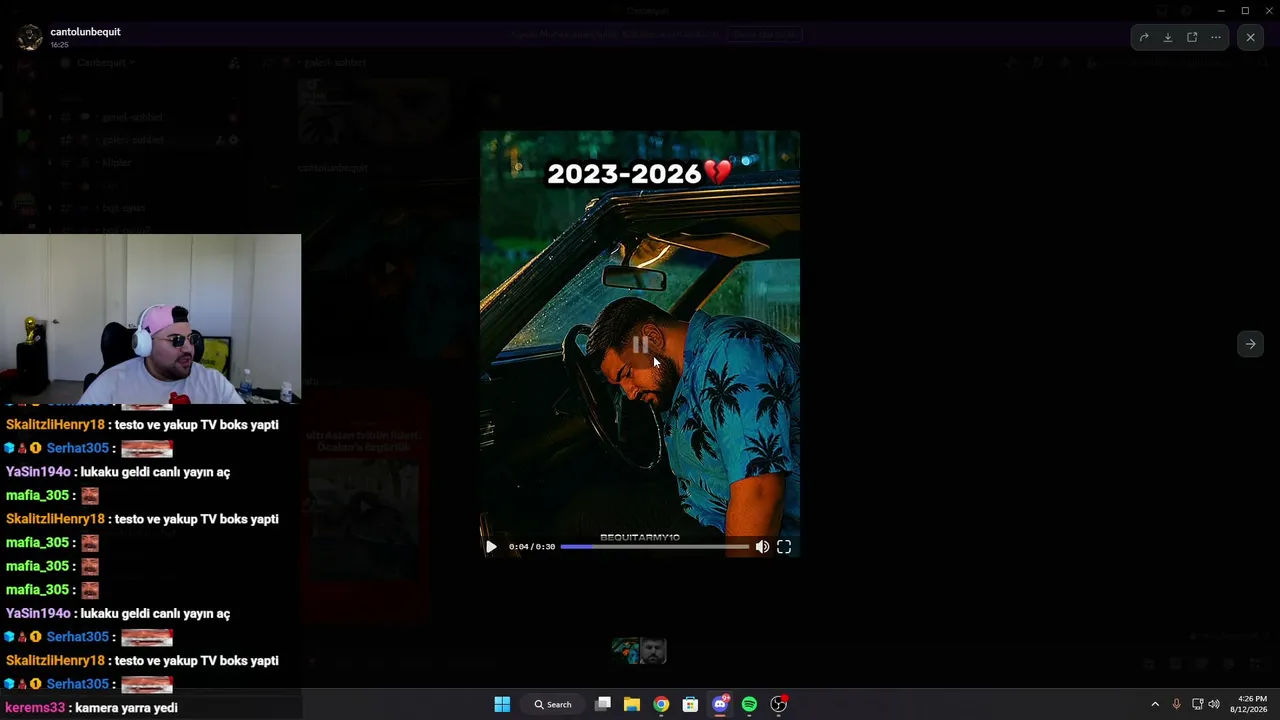Open Microsoft Store from the taskbar
This screenshot has width=1280, height=720.
690,704
